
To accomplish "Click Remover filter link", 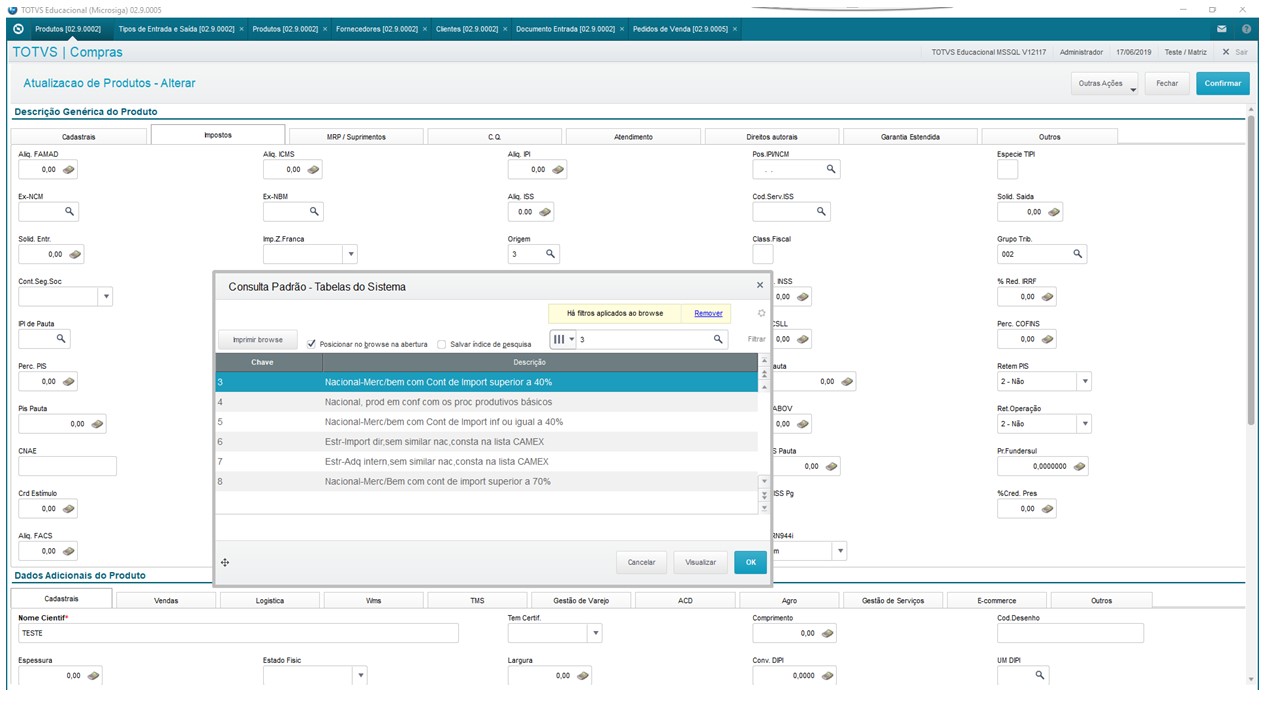I will pyautogui.click(x=708, y=313).
